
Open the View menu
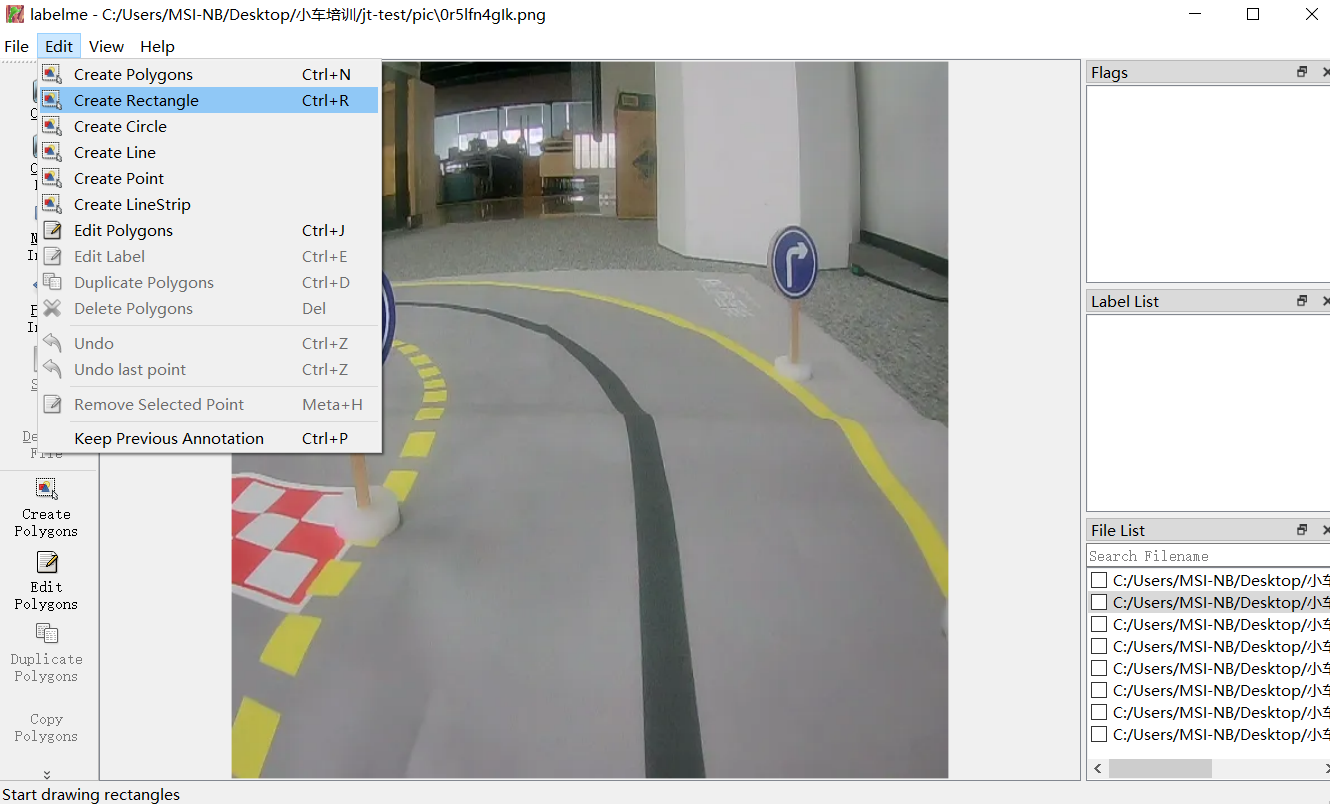(106, 46)
